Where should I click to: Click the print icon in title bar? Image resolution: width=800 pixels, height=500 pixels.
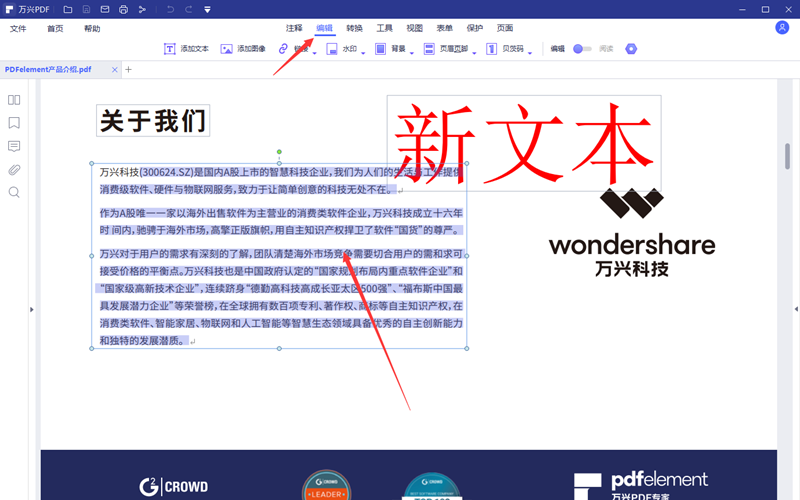[x=123, y=9]
